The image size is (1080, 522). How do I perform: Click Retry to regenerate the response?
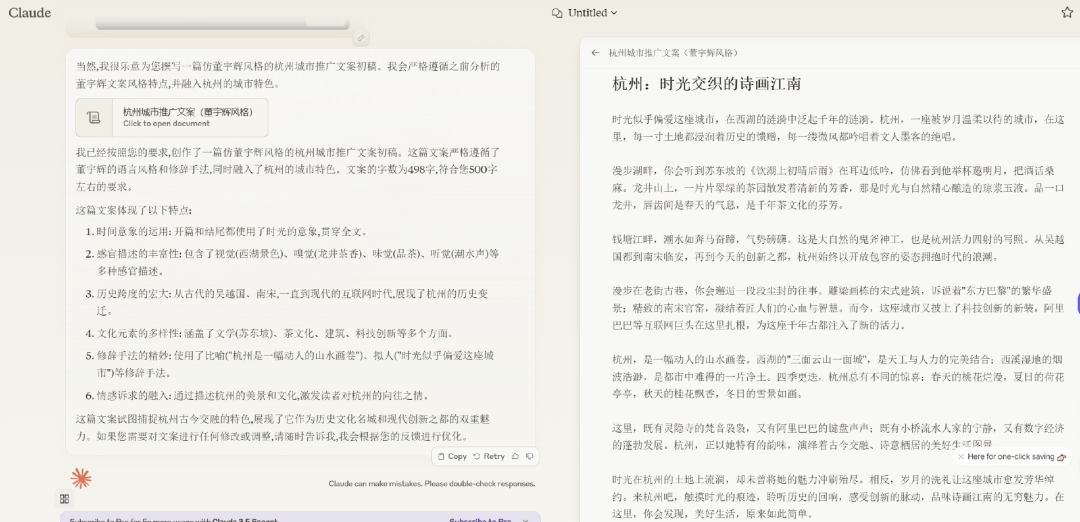click(x=488, y=456)
